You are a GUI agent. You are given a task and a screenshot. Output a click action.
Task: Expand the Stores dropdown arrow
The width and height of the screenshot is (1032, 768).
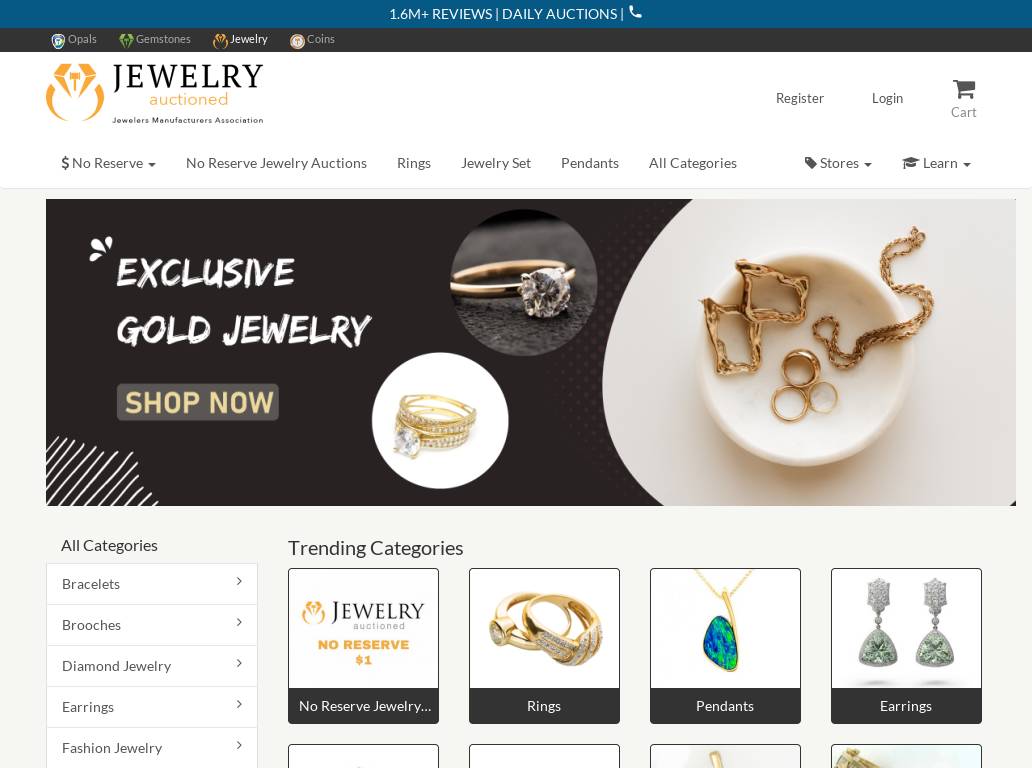(x=867, y=165)
